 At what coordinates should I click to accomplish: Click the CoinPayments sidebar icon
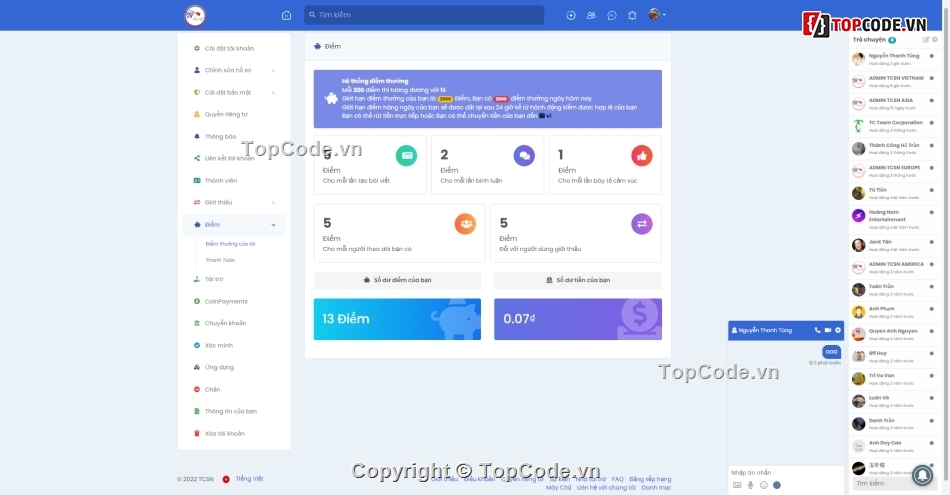pos(197,301)
